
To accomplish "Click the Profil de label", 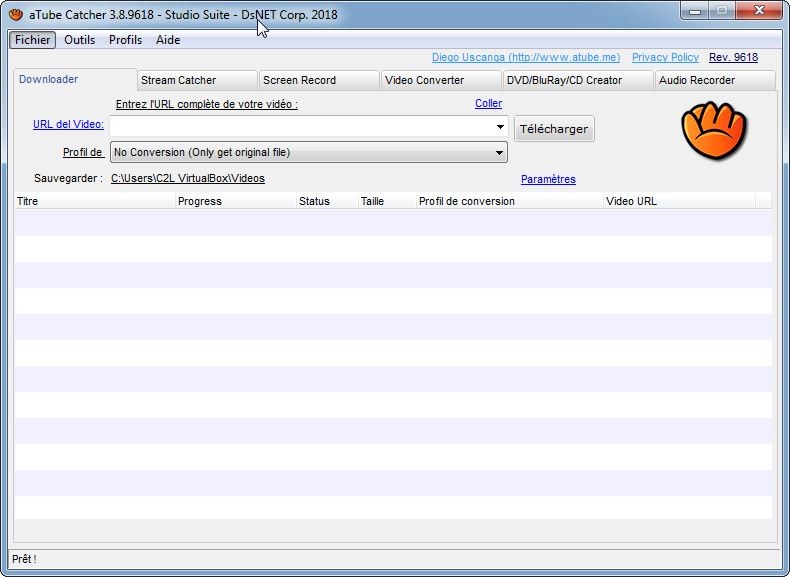I will click(x=83, y=152).
